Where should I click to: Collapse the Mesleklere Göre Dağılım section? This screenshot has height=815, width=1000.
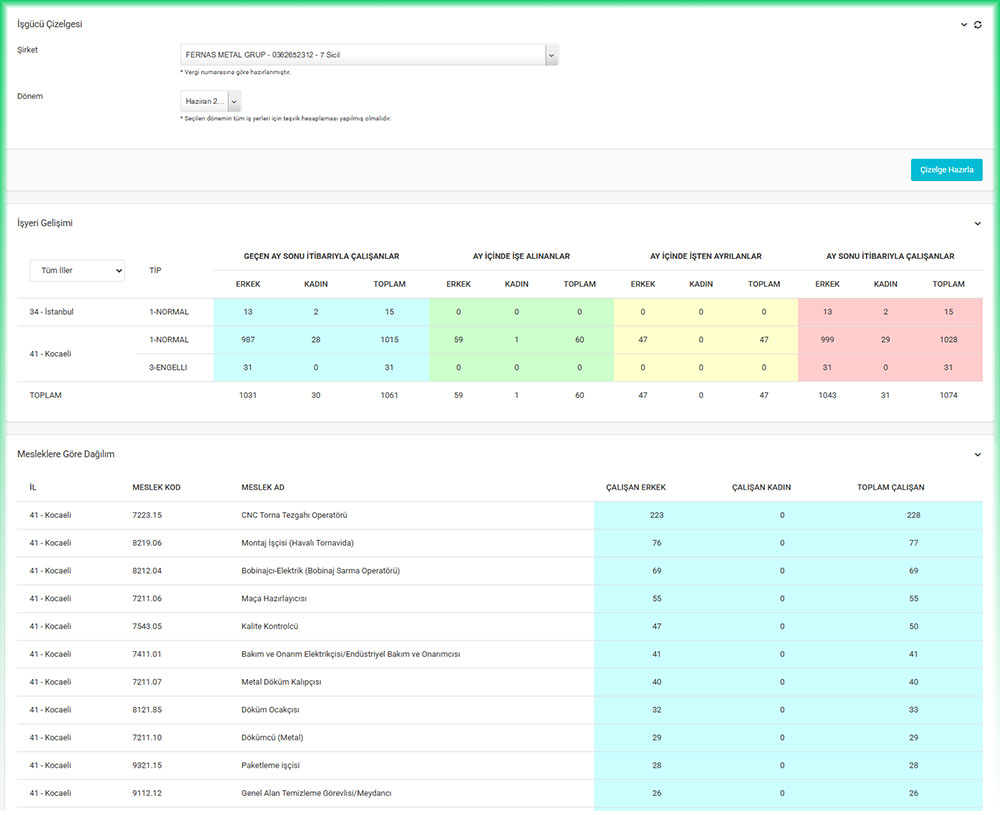click(978, 455)
